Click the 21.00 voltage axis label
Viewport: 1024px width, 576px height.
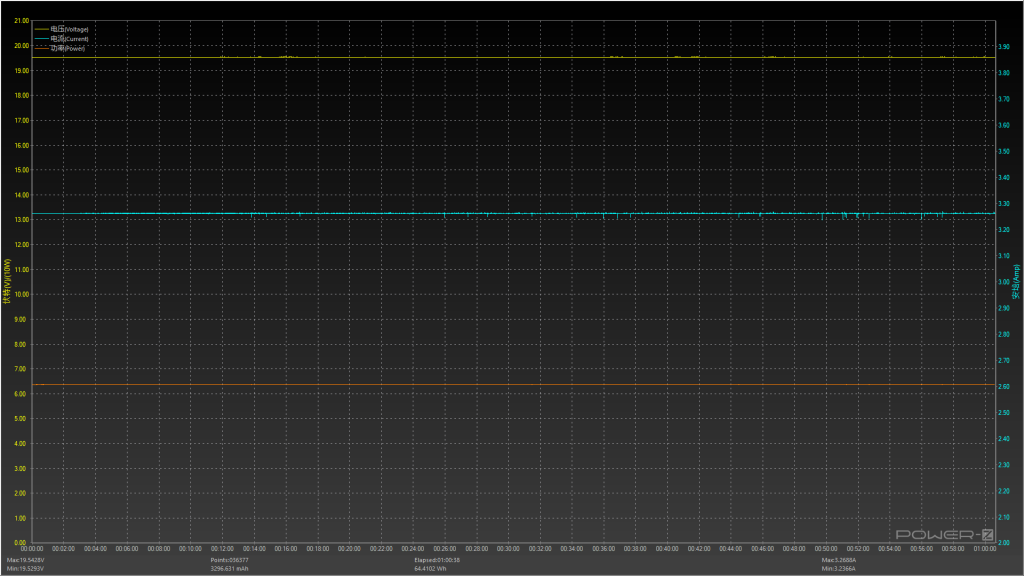pos(22,21)
